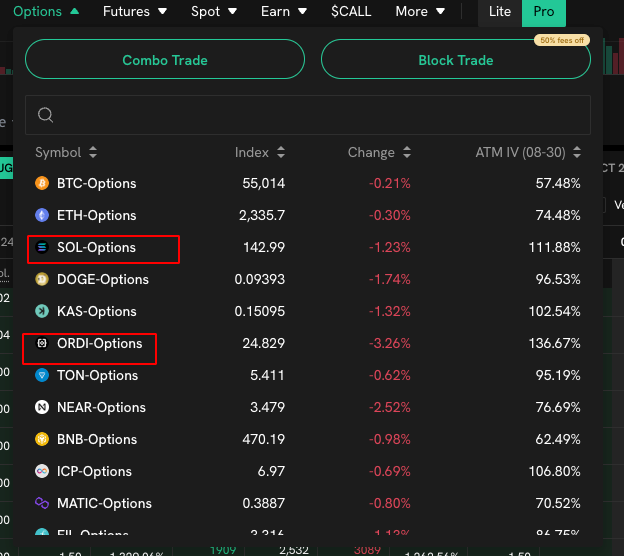Open the Spot dropdown menu

[x=214, y=12]
